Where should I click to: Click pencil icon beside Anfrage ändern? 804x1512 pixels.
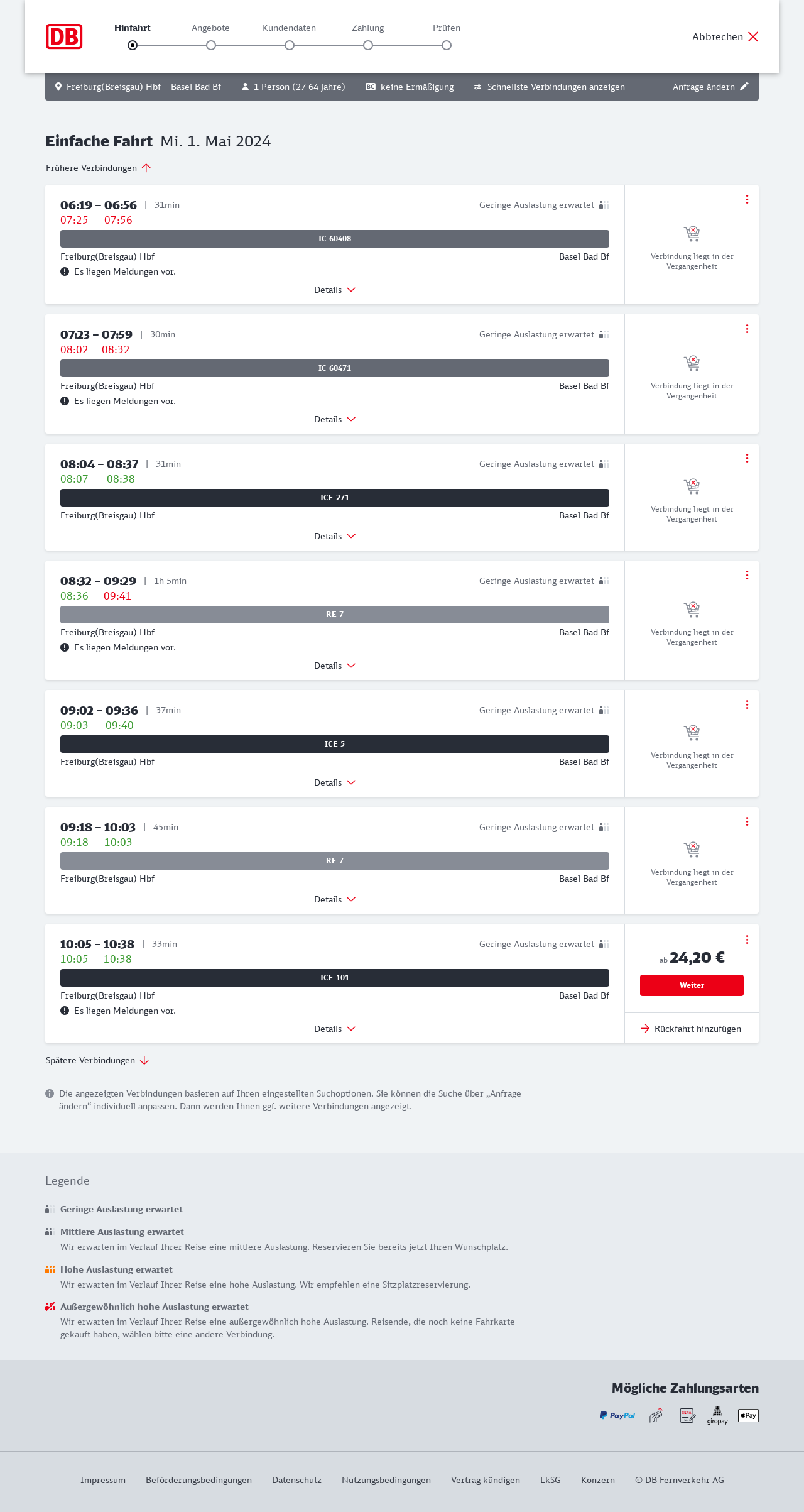click(x=744, y=87)
